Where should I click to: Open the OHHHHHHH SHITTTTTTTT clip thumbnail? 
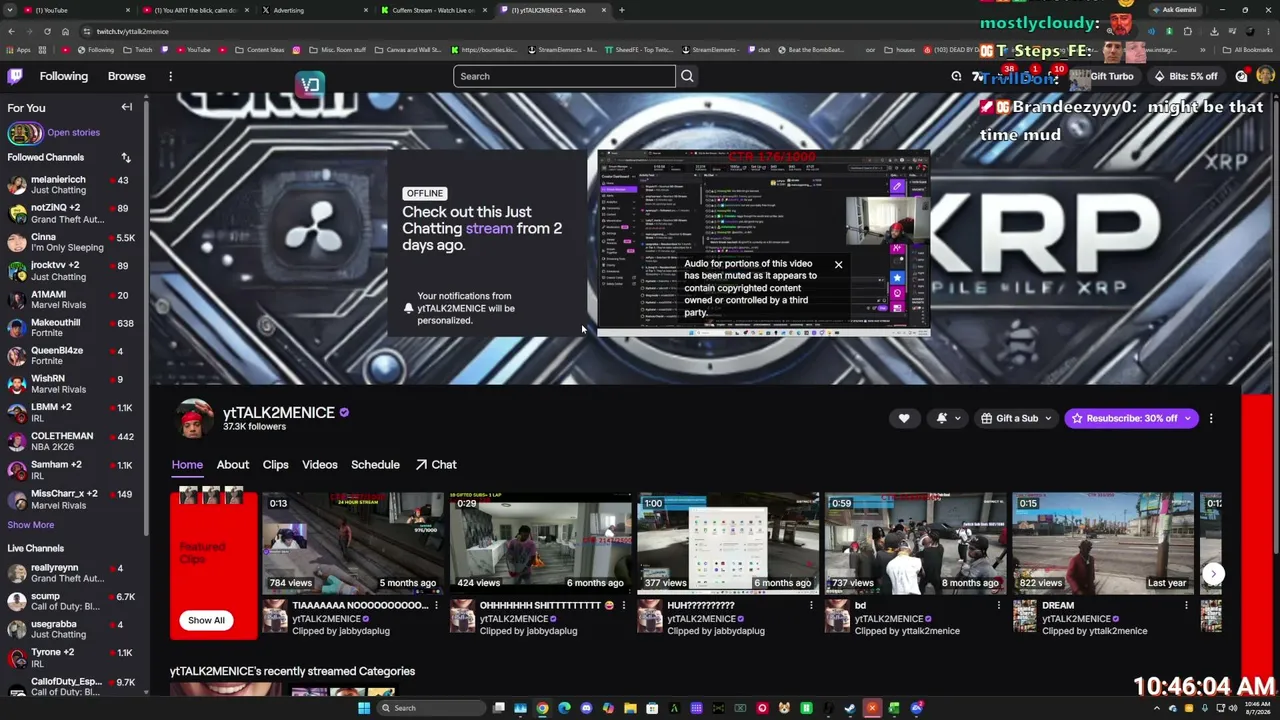pyautogui.click(x=540, y=543)
